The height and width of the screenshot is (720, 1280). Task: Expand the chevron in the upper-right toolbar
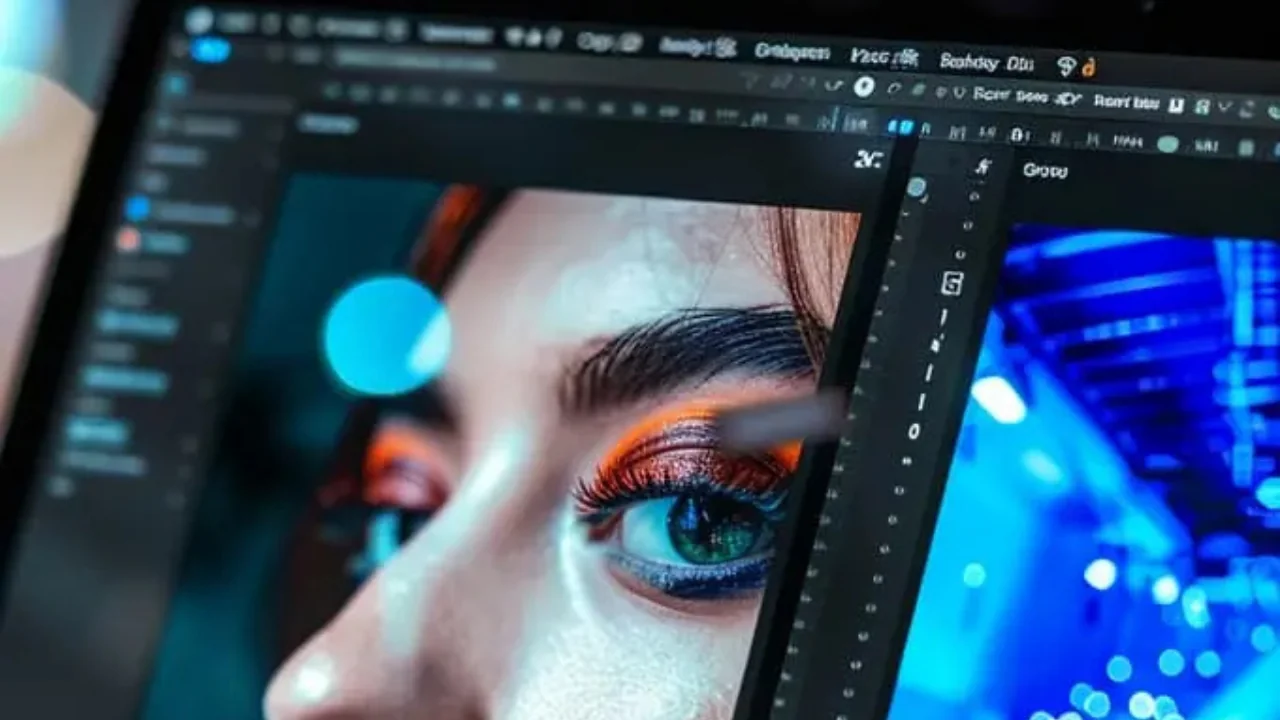[x=1248, y=109]
